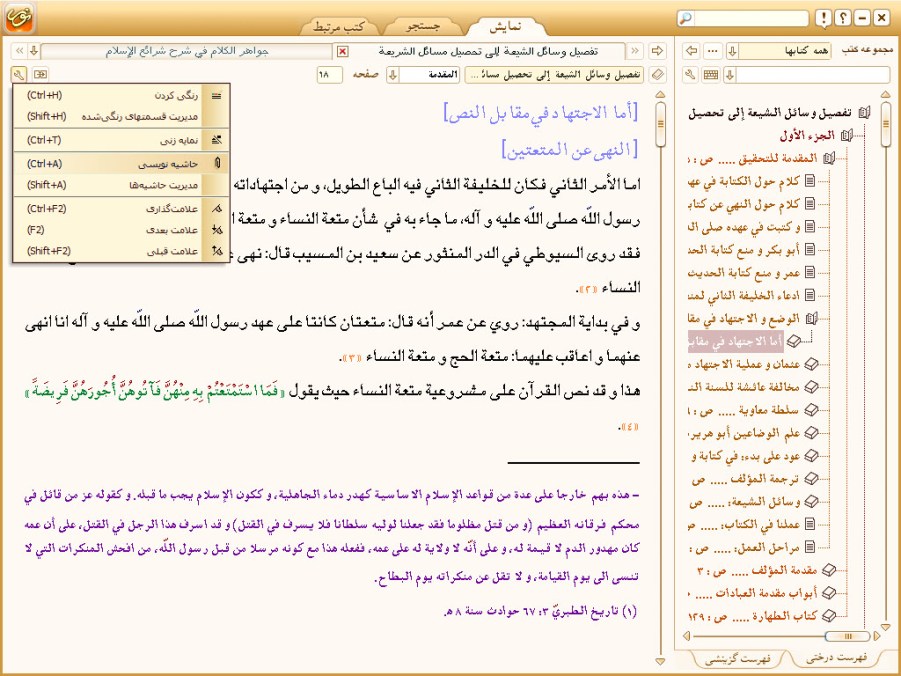Screen dimensions: 901x676
Task: Click the horizontal scrollbar thumb under the tree
Action: 847,636
